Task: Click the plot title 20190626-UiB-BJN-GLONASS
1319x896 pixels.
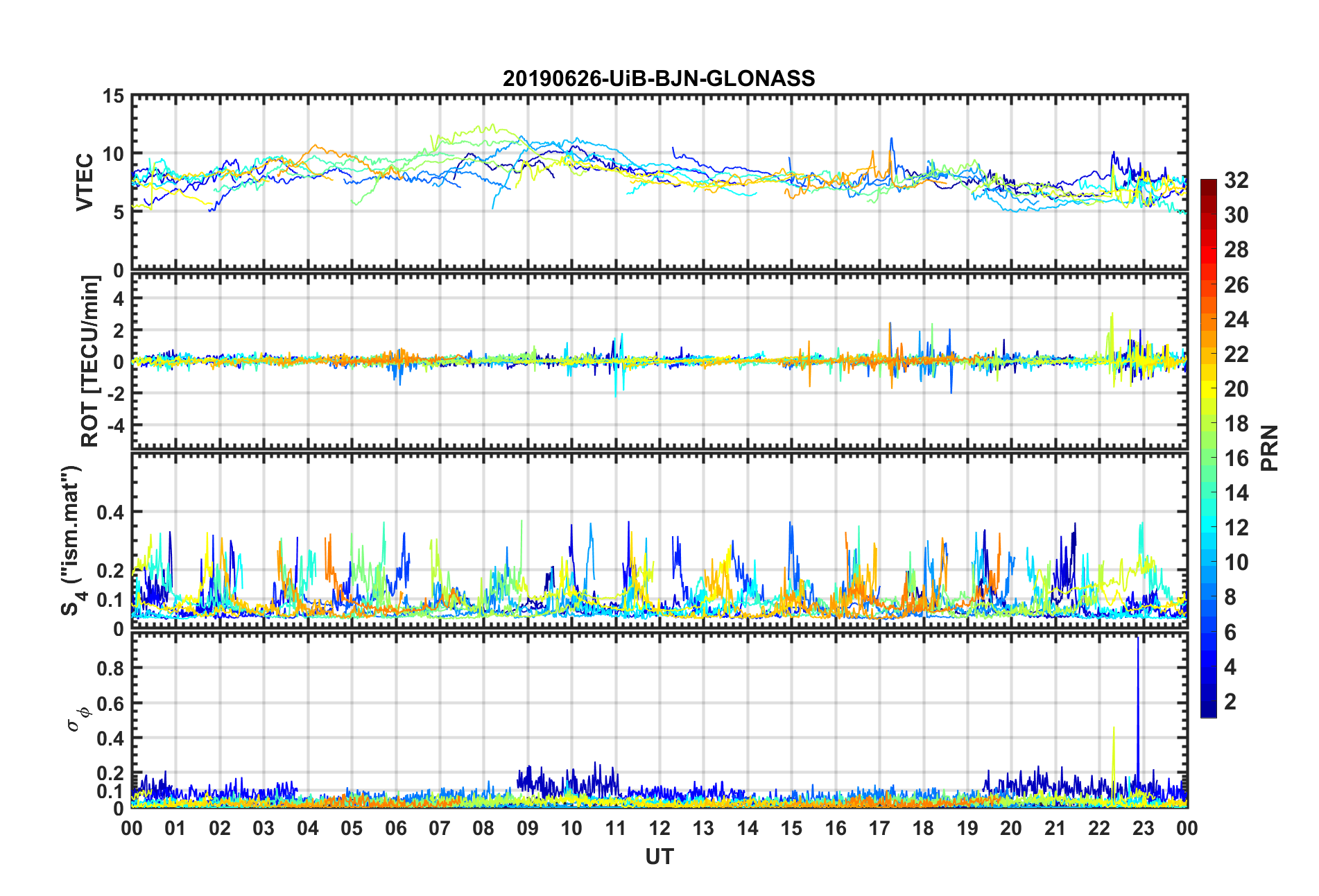Action: pos(659,78)
